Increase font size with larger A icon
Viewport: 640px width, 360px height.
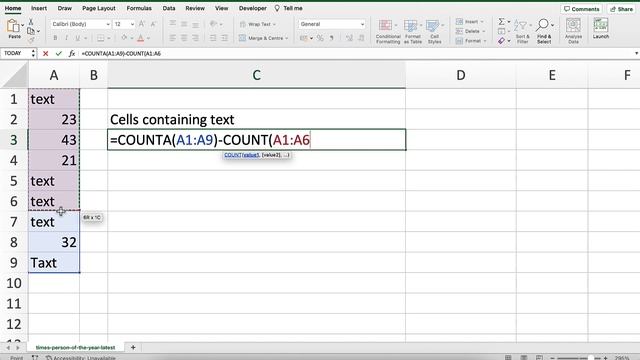142,24
